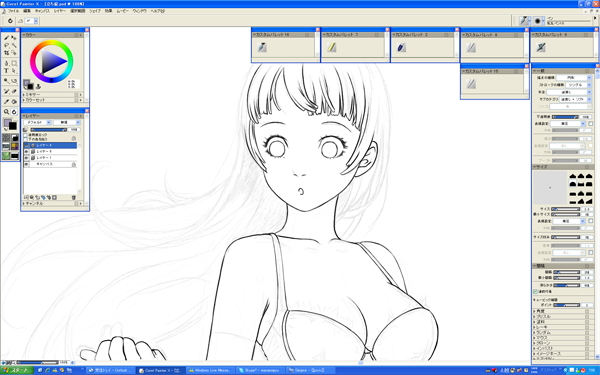The width and height of the screenshot is (600, 375).
Task: Select the Rotate Page tool
Action: [x=14, y=112]
